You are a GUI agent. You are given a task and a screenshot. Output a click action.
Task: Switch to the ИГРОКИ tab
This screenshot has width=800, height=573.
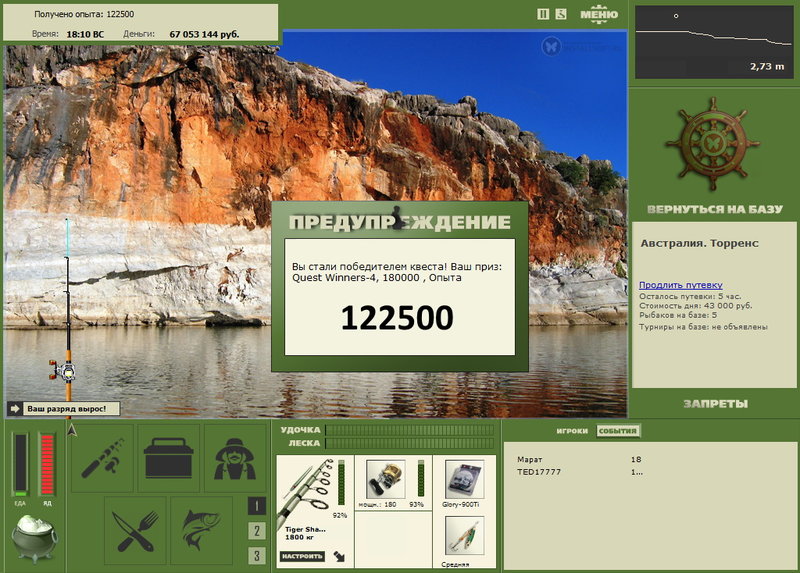coord(572,431)
